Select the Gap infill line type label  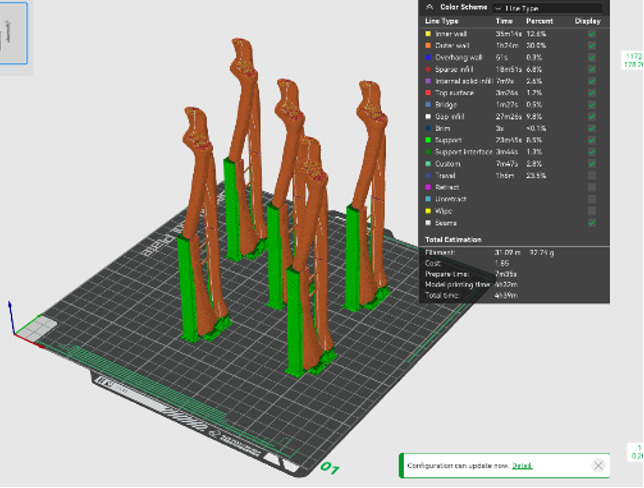(x=449, y=117)
